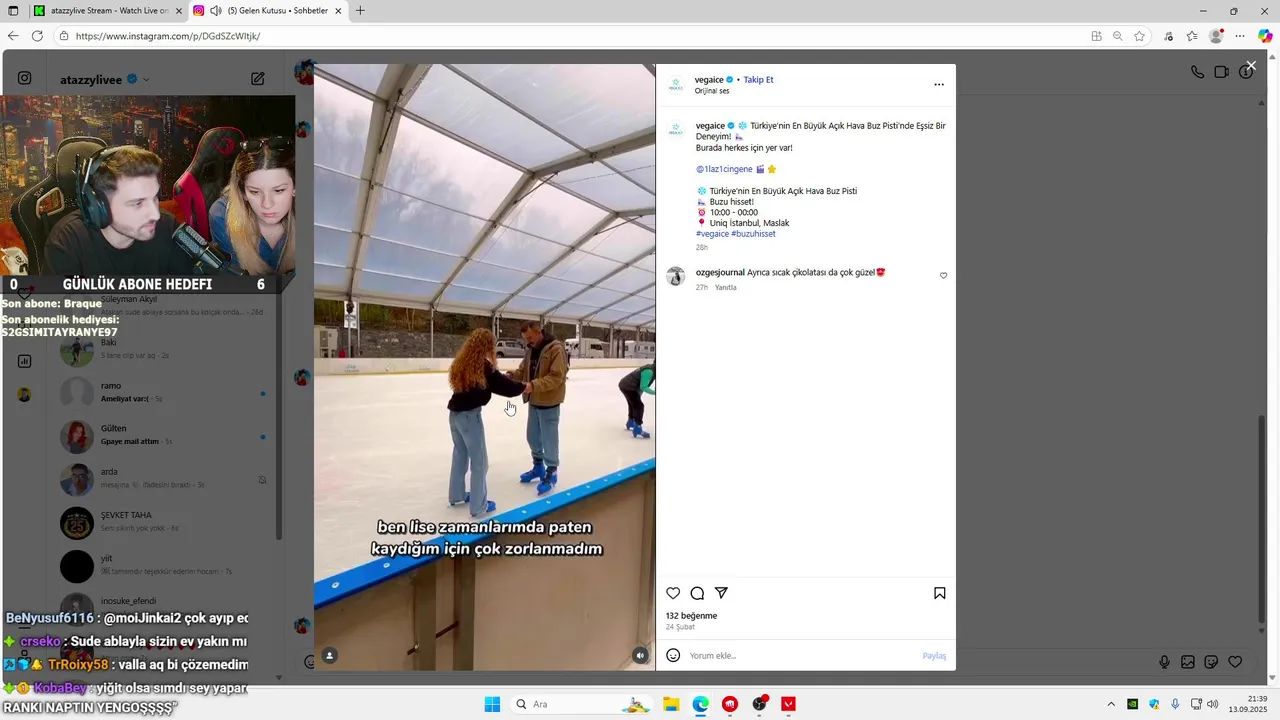Launch Copilot from the Edge toolbar
The image size is (1280, 720).
coord(1265,36)
